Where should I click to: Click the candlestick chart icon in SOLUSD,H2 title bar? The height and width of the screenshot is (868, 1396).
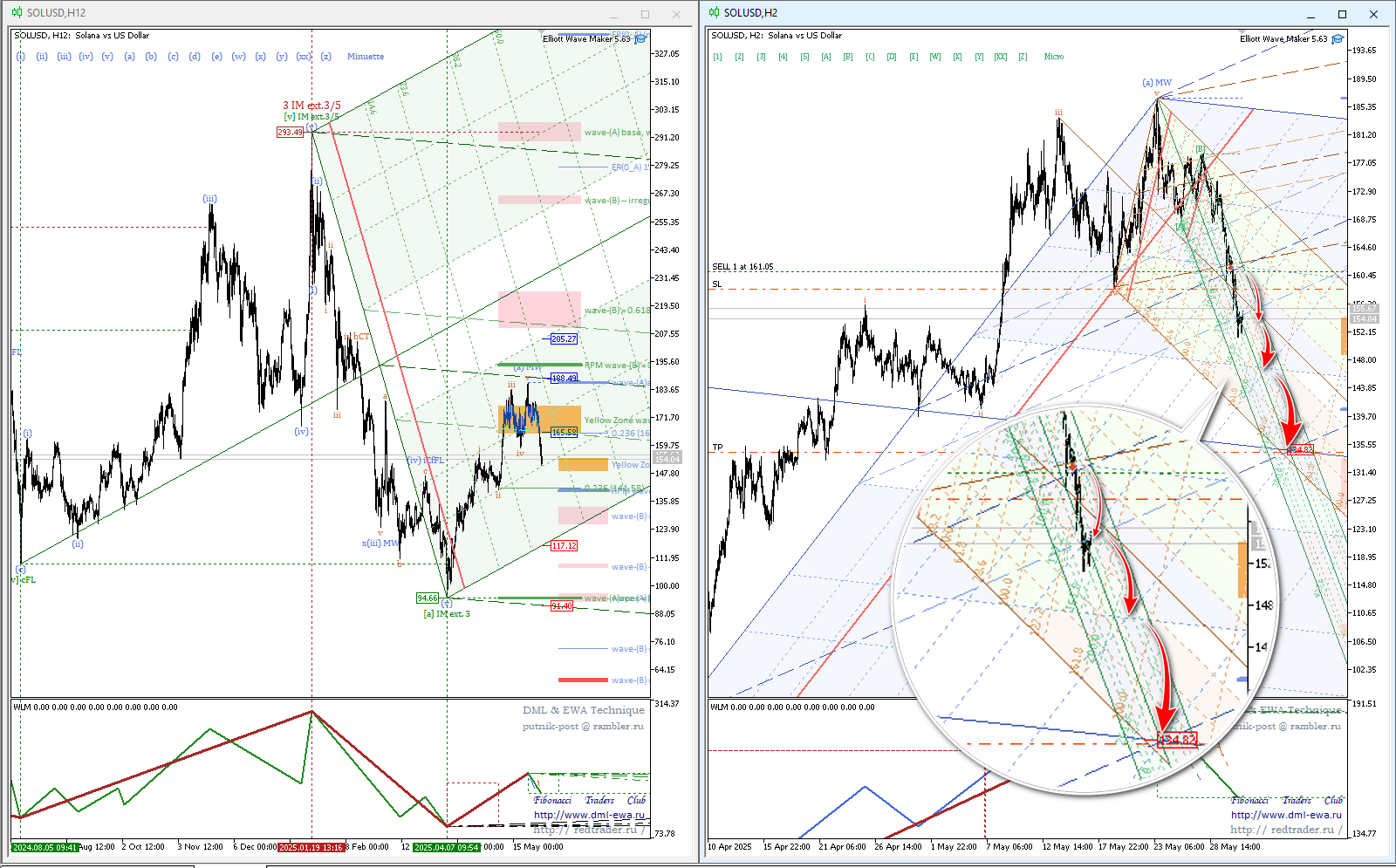[x=714, y=13]
